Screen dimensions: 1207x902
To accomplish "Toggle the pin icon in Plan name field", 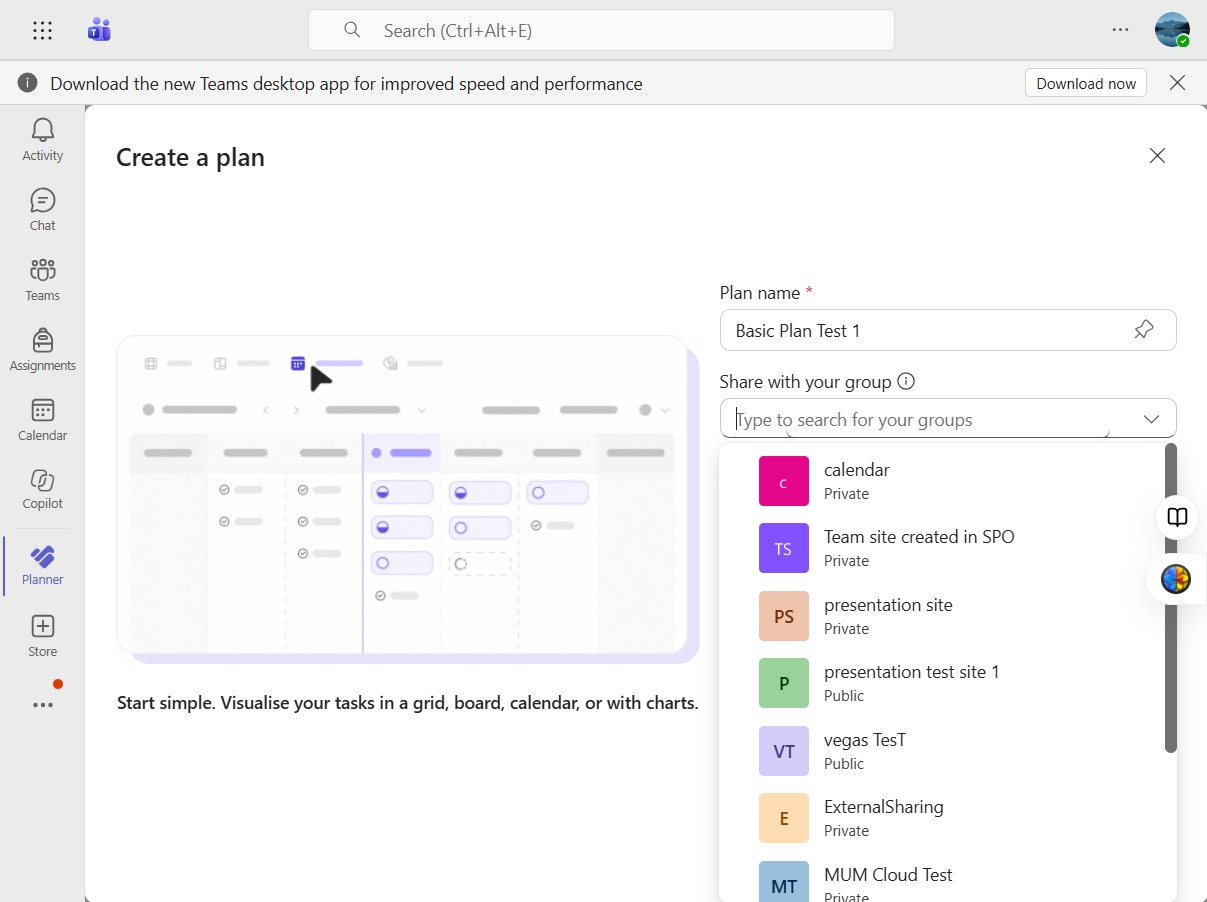I will [x=1144, y=330].
